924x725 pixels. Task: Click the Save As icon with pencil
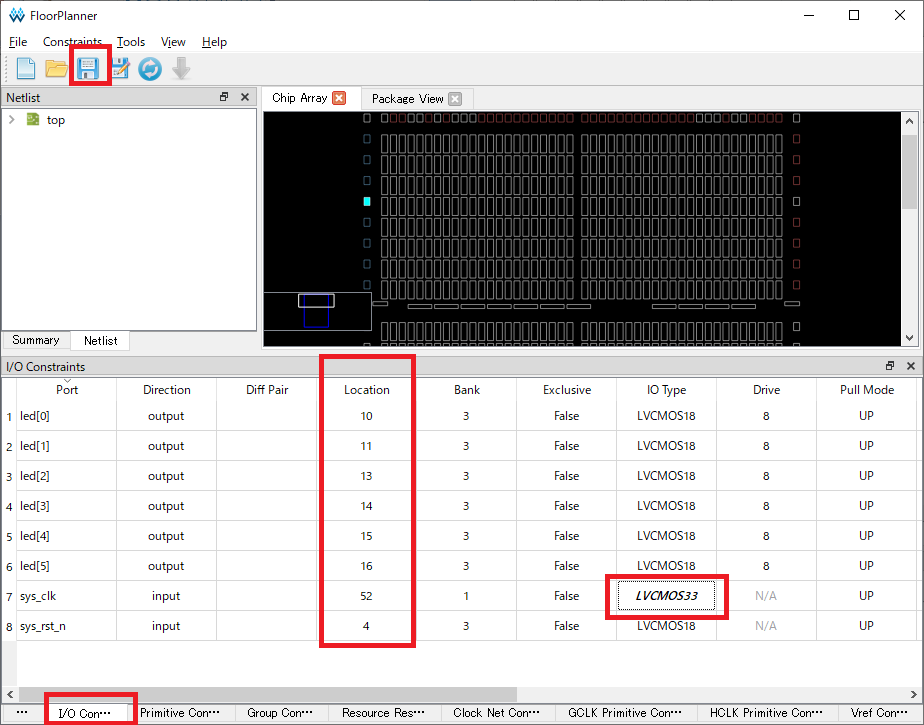120,69
